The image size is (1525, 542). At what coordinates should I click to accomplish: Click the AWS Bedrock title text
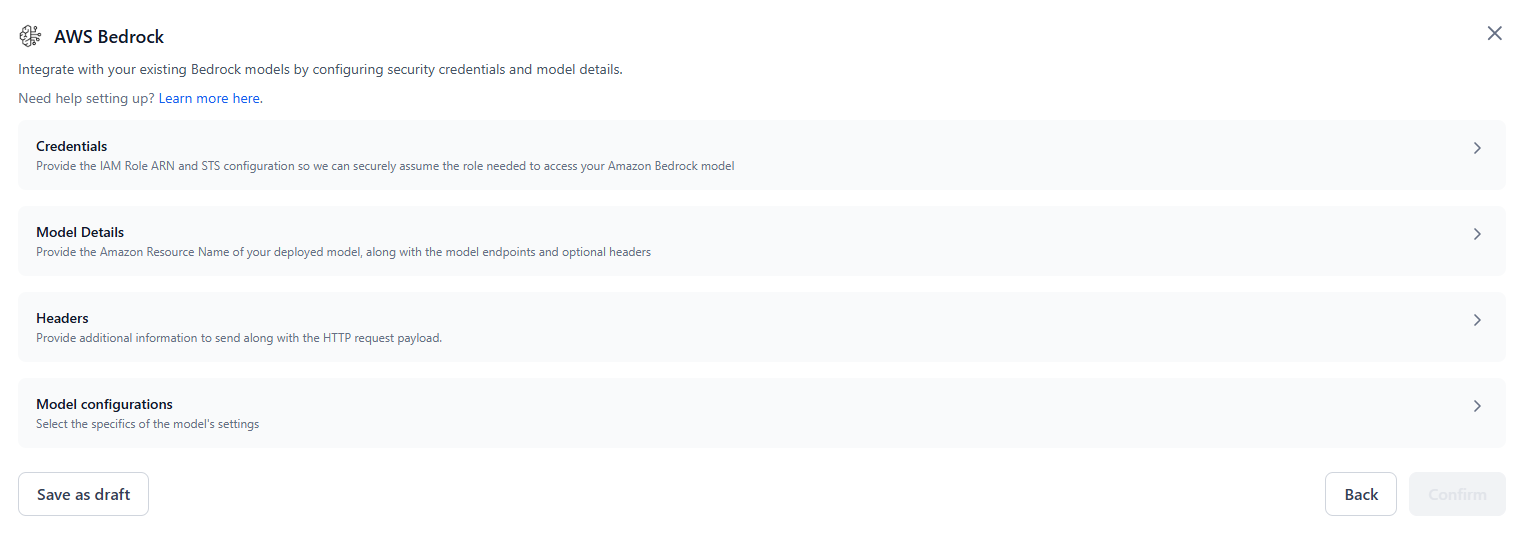109,37
